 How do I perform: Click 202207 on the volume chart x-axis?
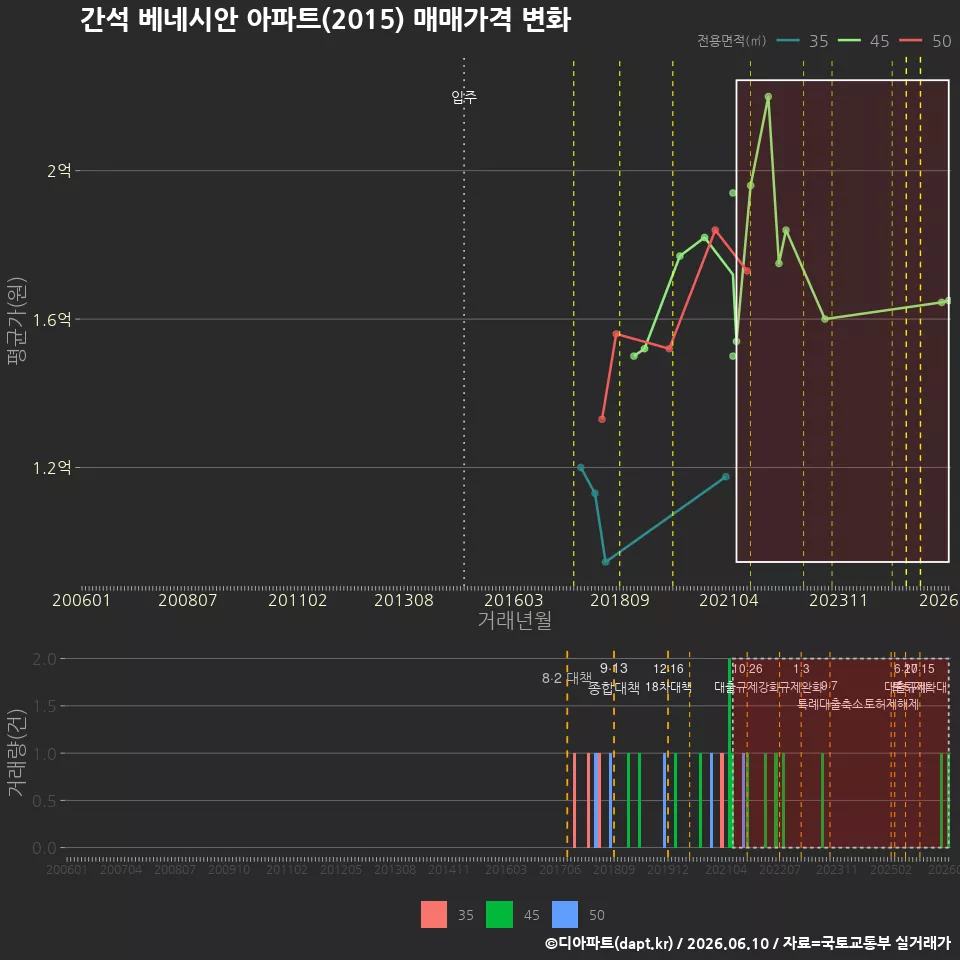click(x=779, y=869)
